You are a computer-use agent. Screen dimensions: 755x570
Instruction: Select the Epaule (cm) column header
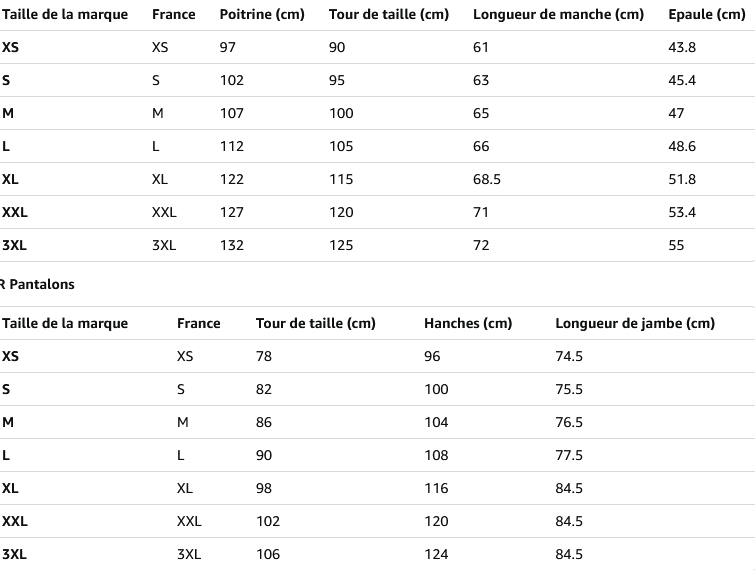[706, 14]
